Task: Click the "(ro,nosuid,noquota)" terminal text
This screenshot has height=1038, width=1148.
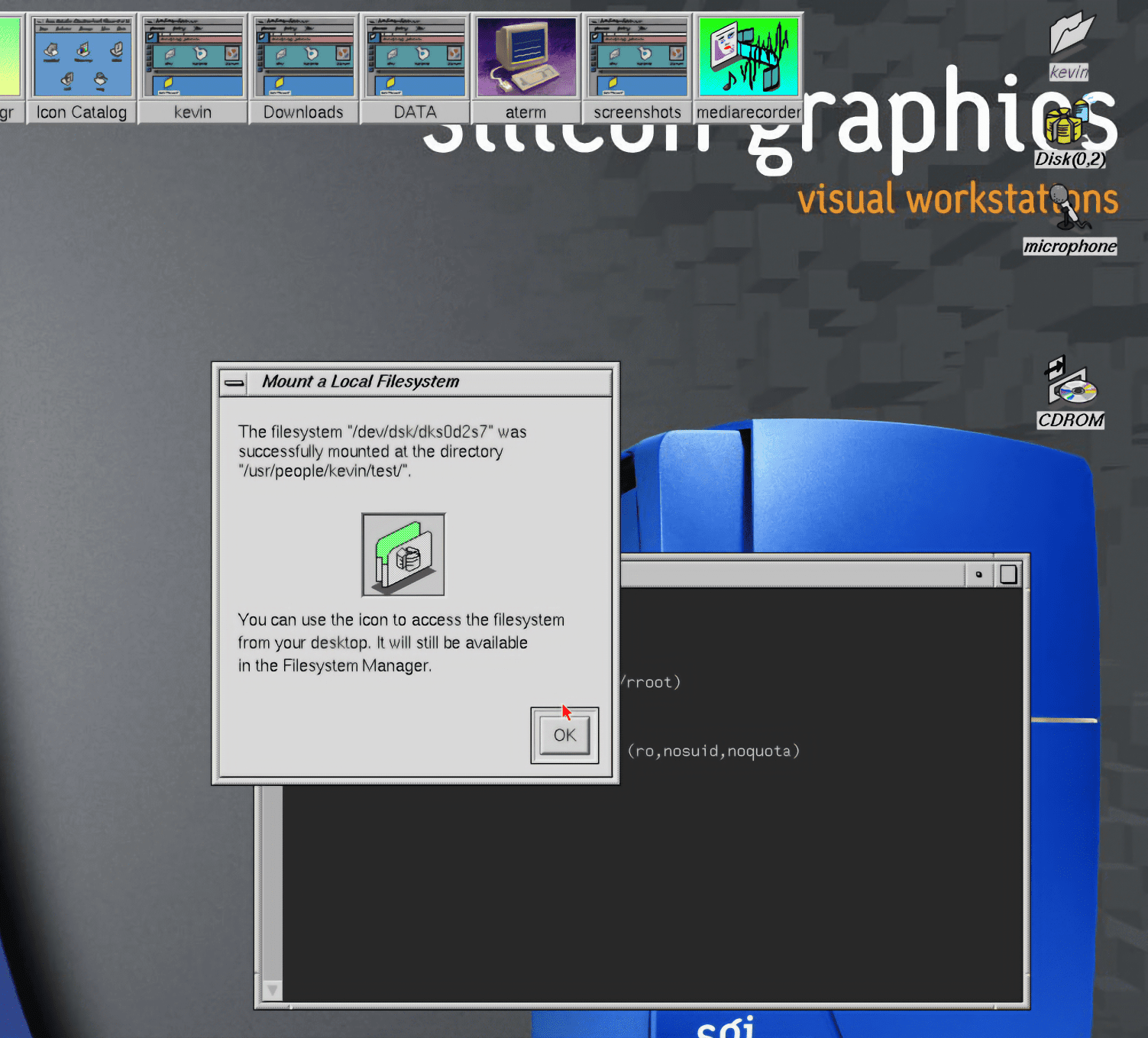Action: 713,751
